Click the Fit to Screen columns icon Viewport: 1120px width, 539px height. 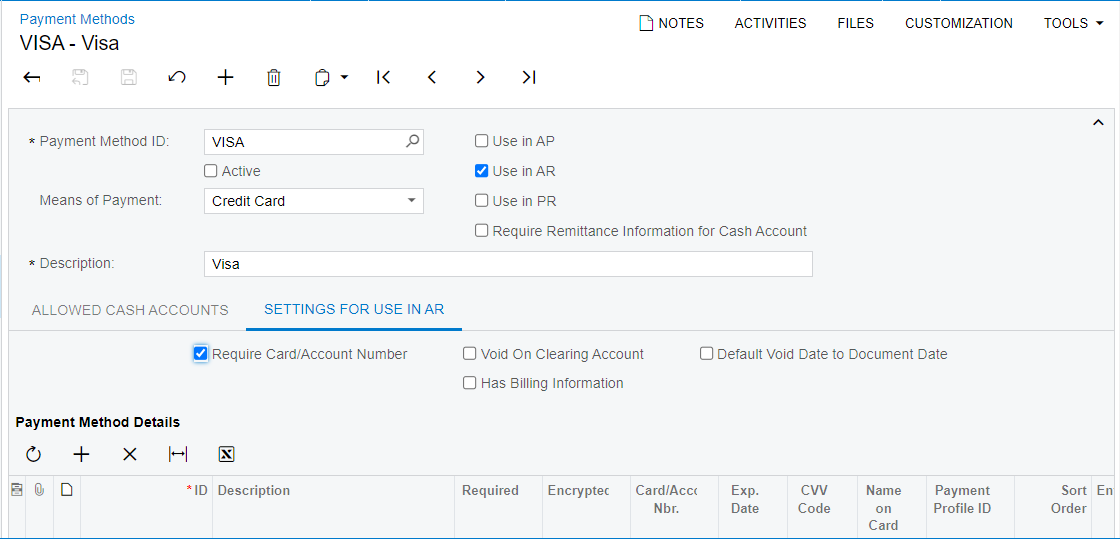click(x=178, y=454)
